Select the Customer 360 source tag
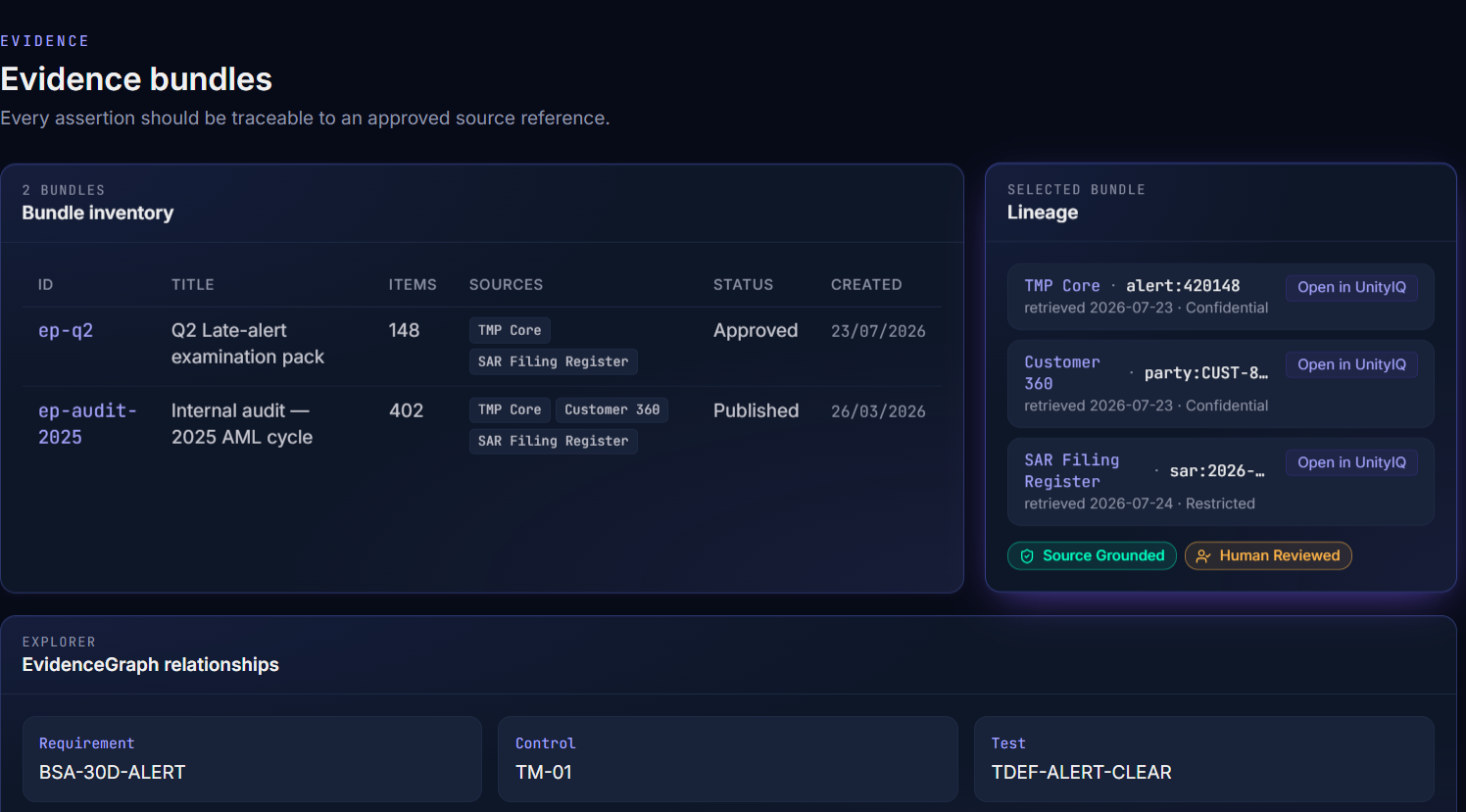1466x812 pixels. [612, 410]
